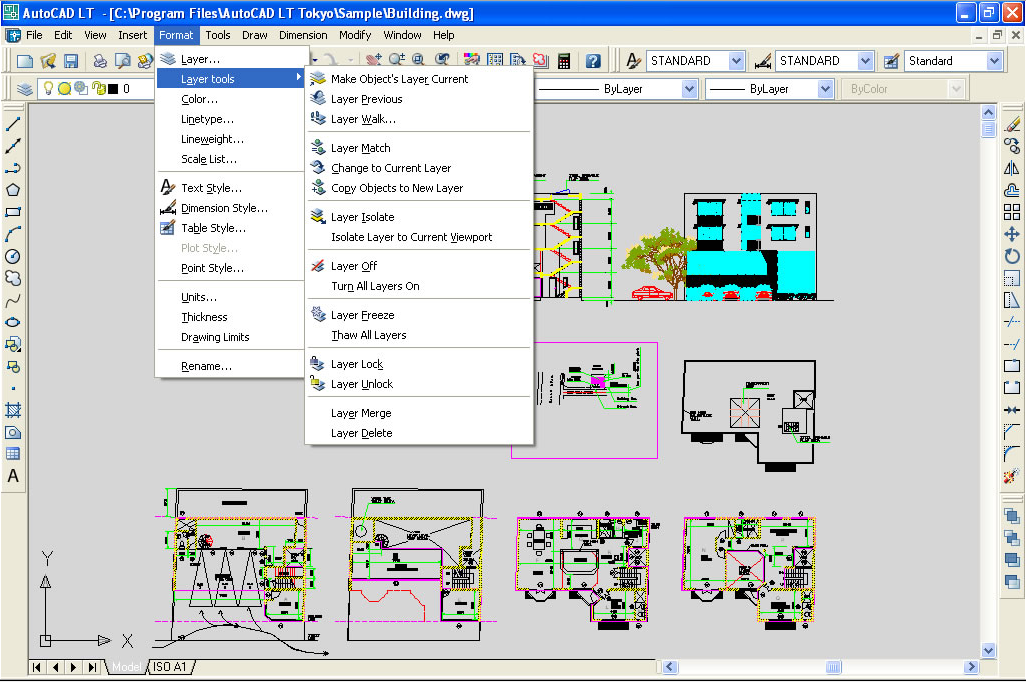This screenshot has height=682, width=1026.
Task: Click horizontal scrollbar right arrow
Action: click(971, 667)
